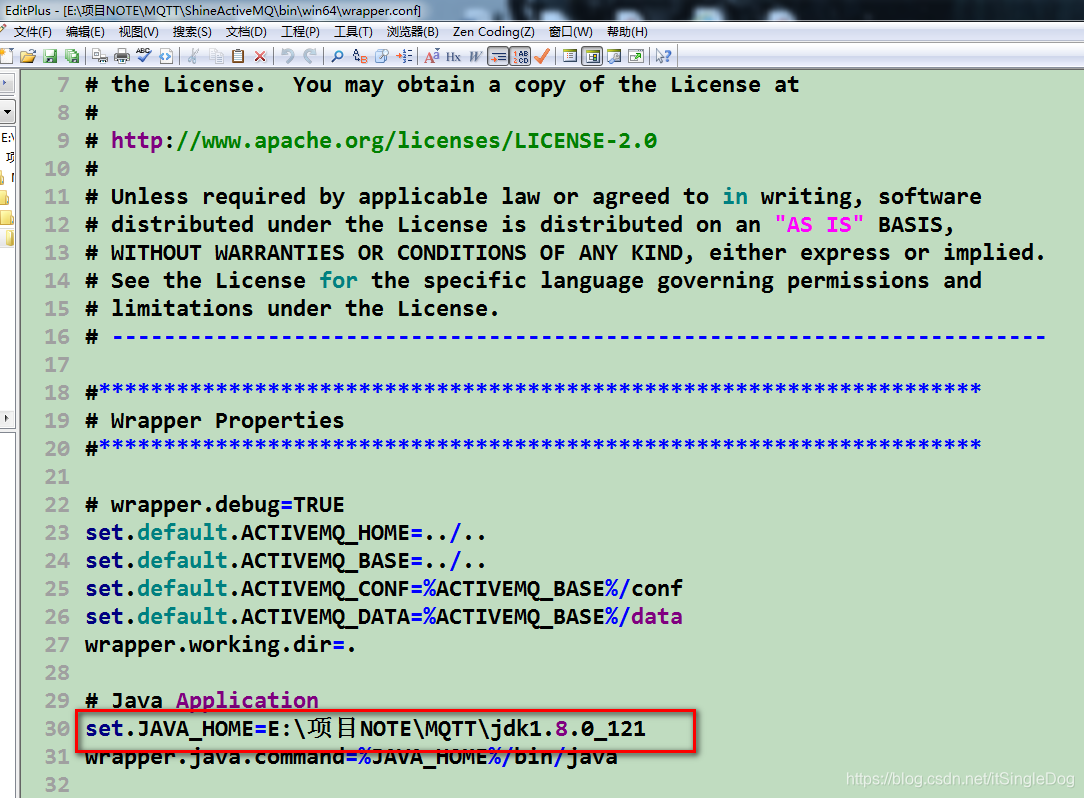Open the 编辑(E) menu

pos(85,32)
